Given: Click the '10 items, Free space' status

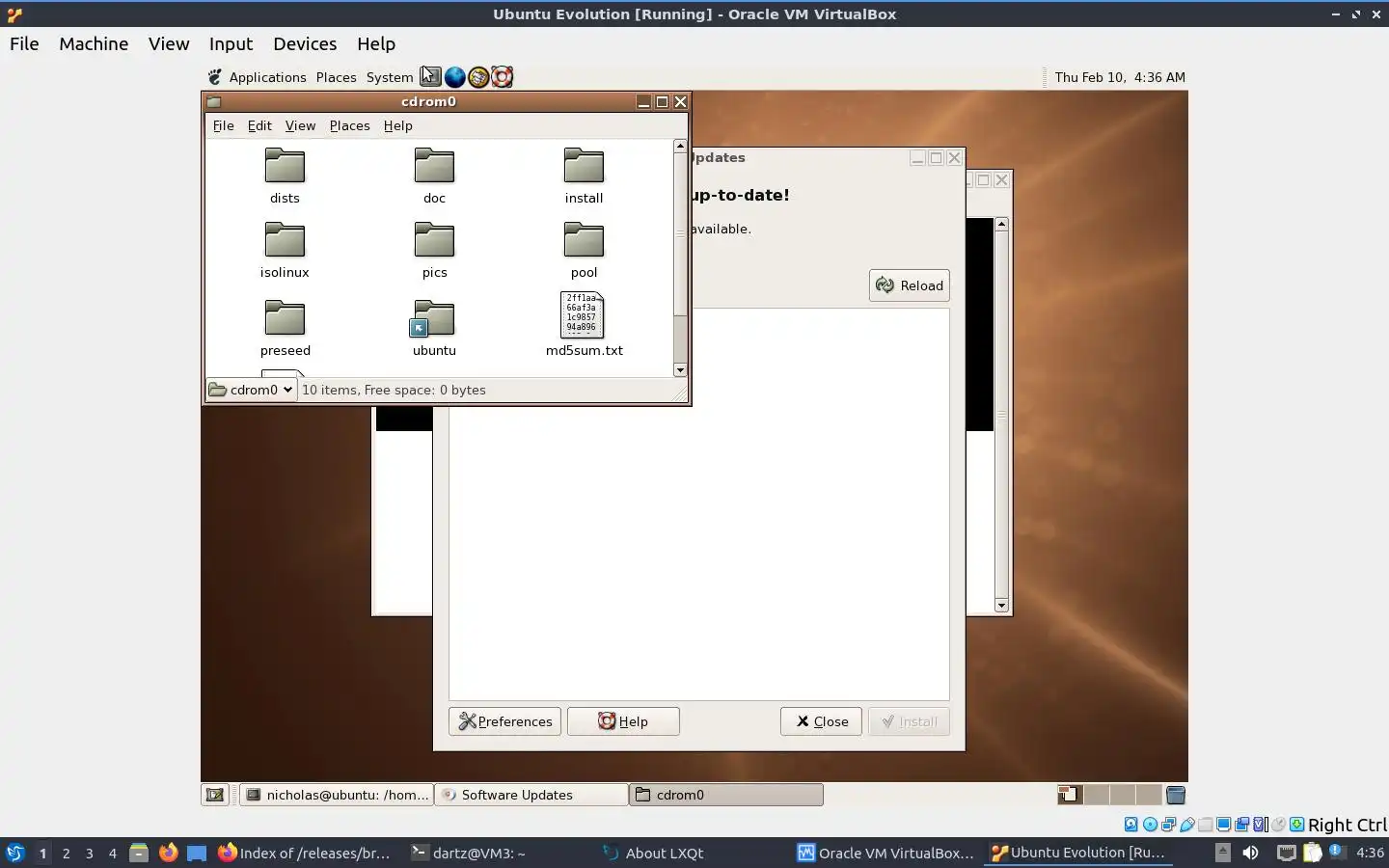Looking at the screenshot, I should pos(394,390).
